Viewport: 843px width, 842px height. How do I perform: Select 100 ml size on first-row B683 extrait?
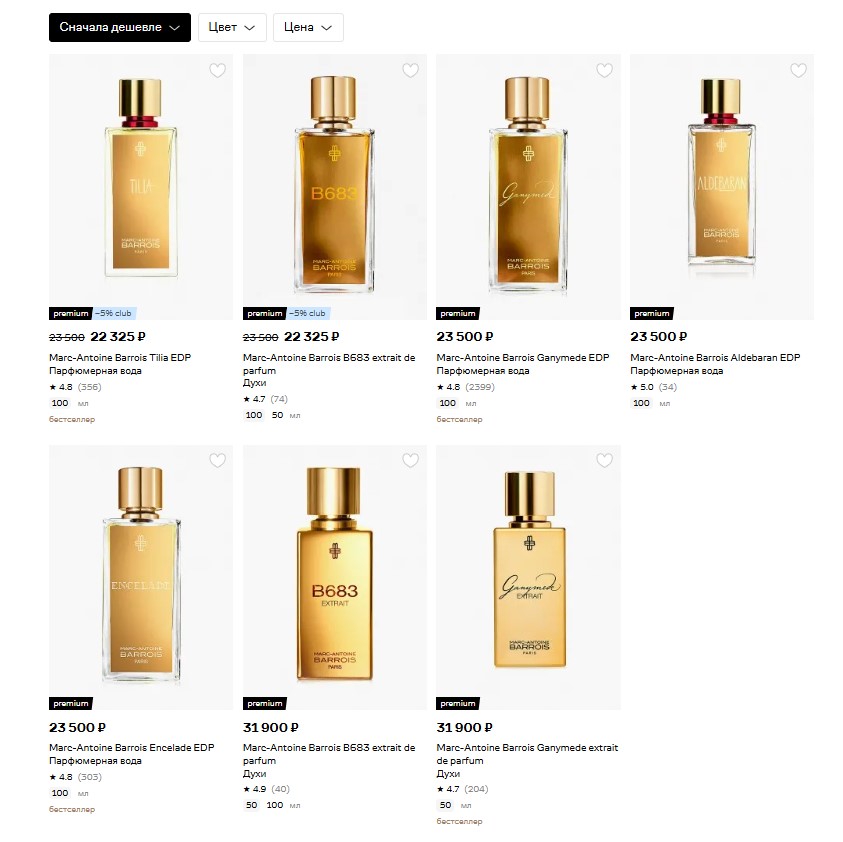pos(254,415)
